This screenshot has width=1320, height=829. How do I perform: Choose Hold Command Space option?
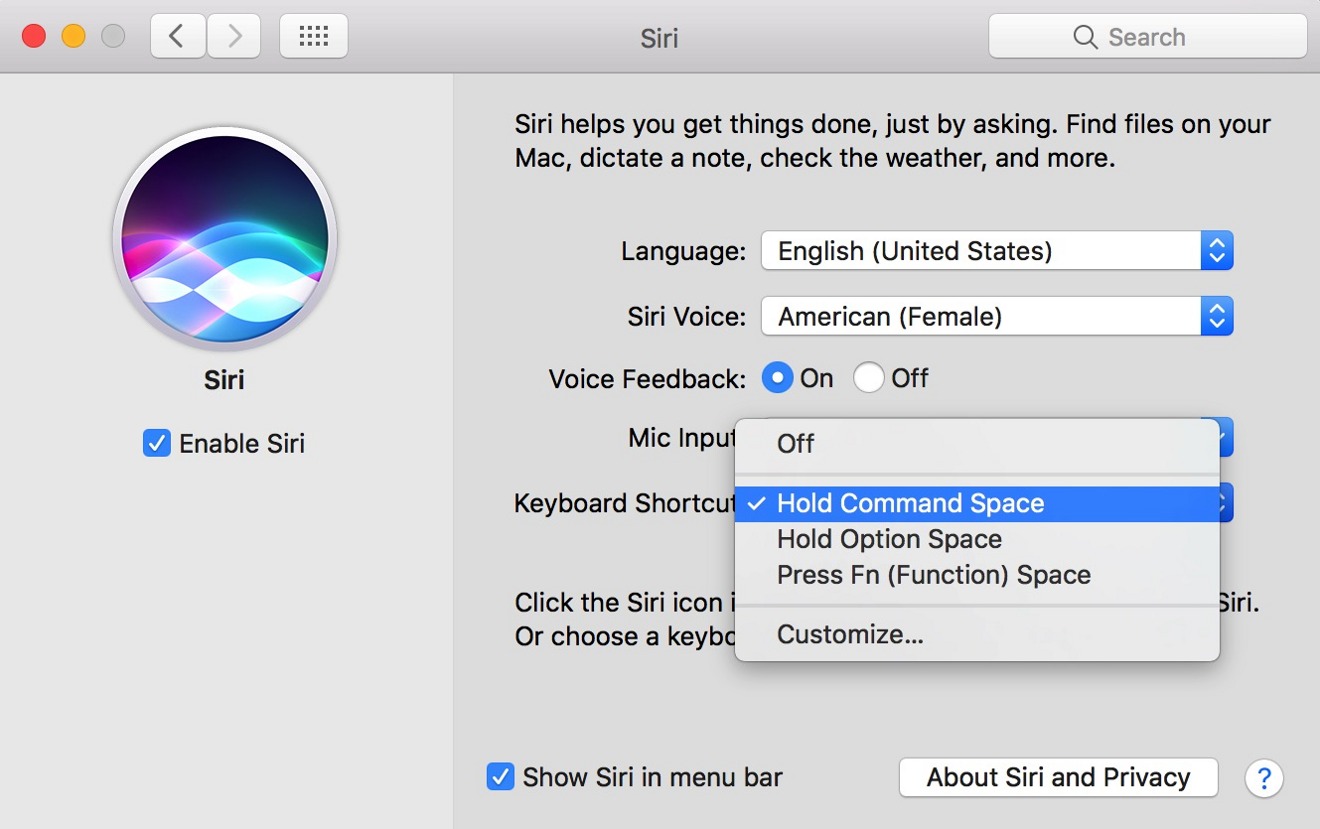point(977,504)
